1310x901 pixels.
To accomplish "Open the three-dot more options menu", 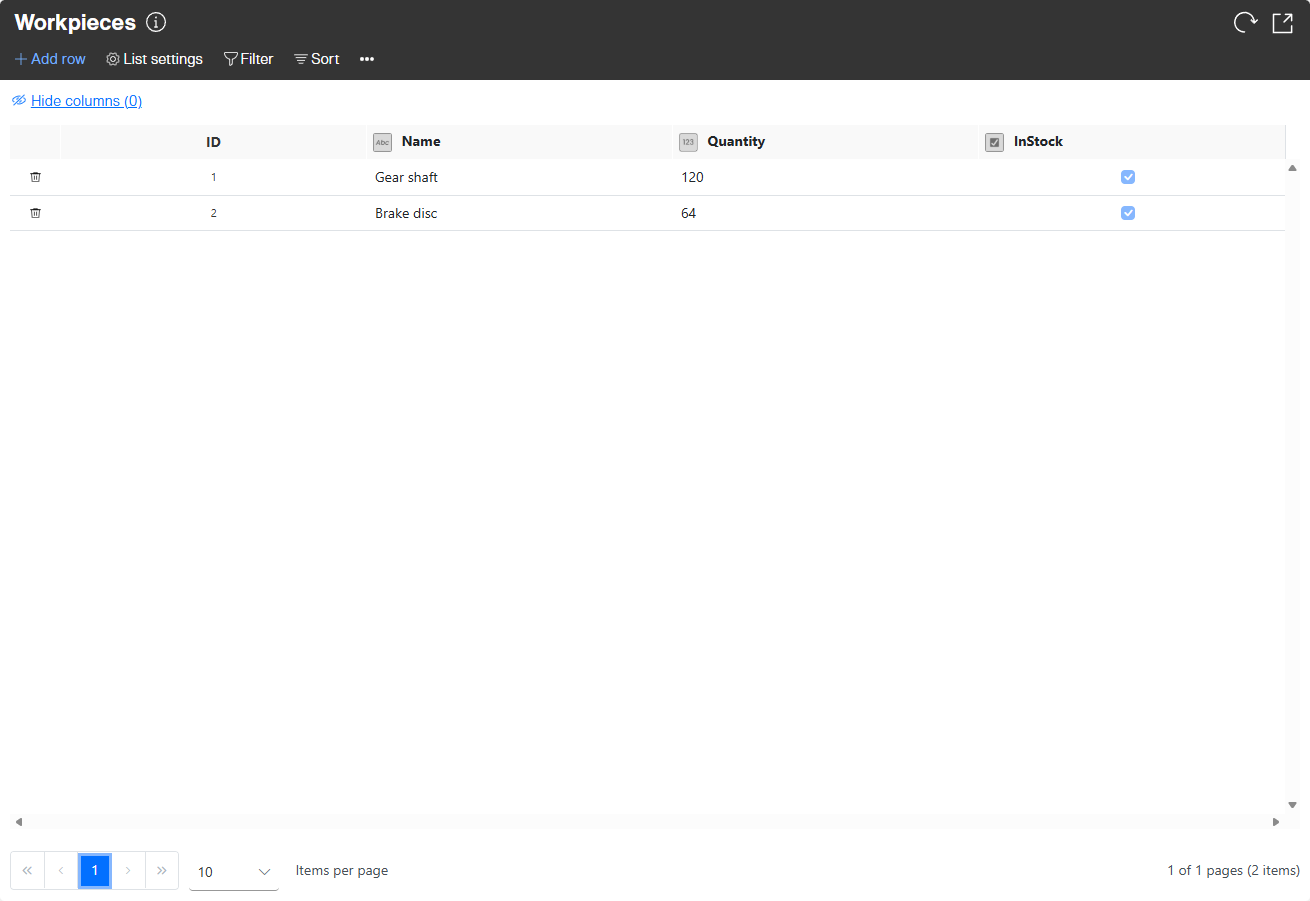I will pyautogui.click(x=367, y=59).
